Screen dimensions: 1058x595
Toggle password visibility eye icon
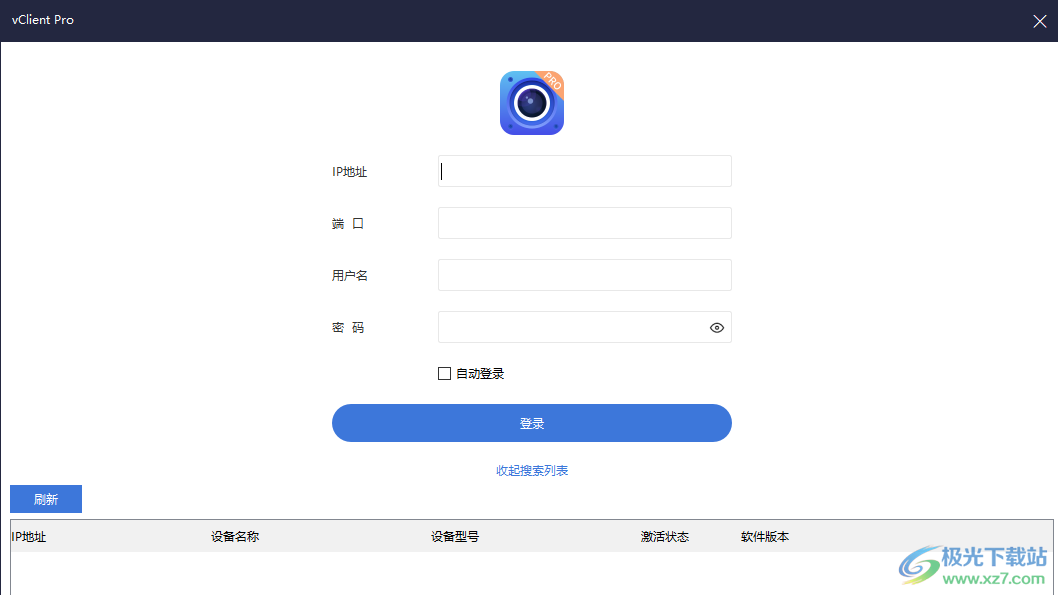pos(717,328)
